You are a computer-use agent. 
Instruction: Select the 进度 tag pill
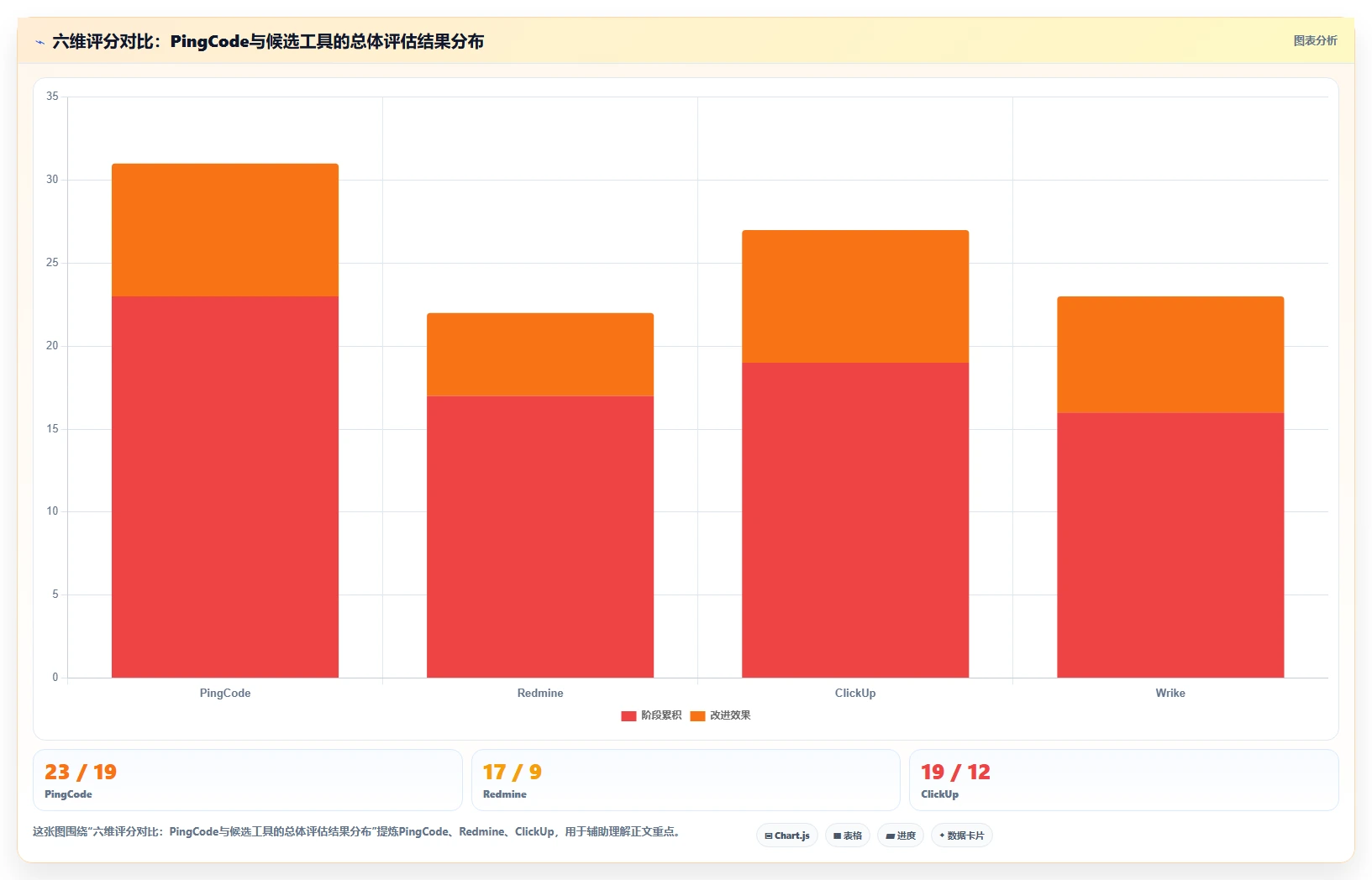tap(901, 835)
